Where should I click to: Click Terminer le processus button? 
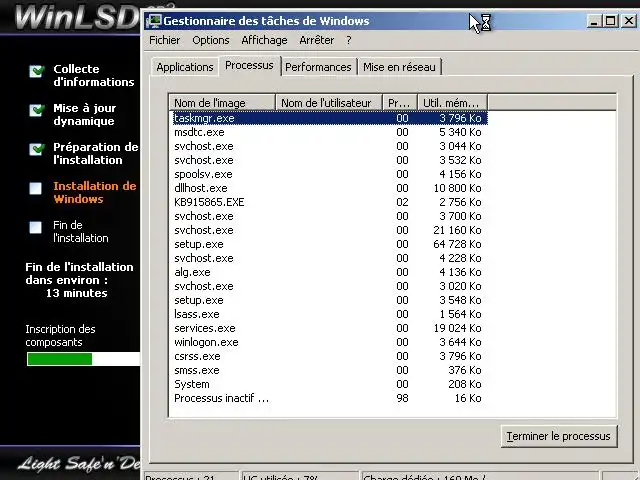click(558, 436)
